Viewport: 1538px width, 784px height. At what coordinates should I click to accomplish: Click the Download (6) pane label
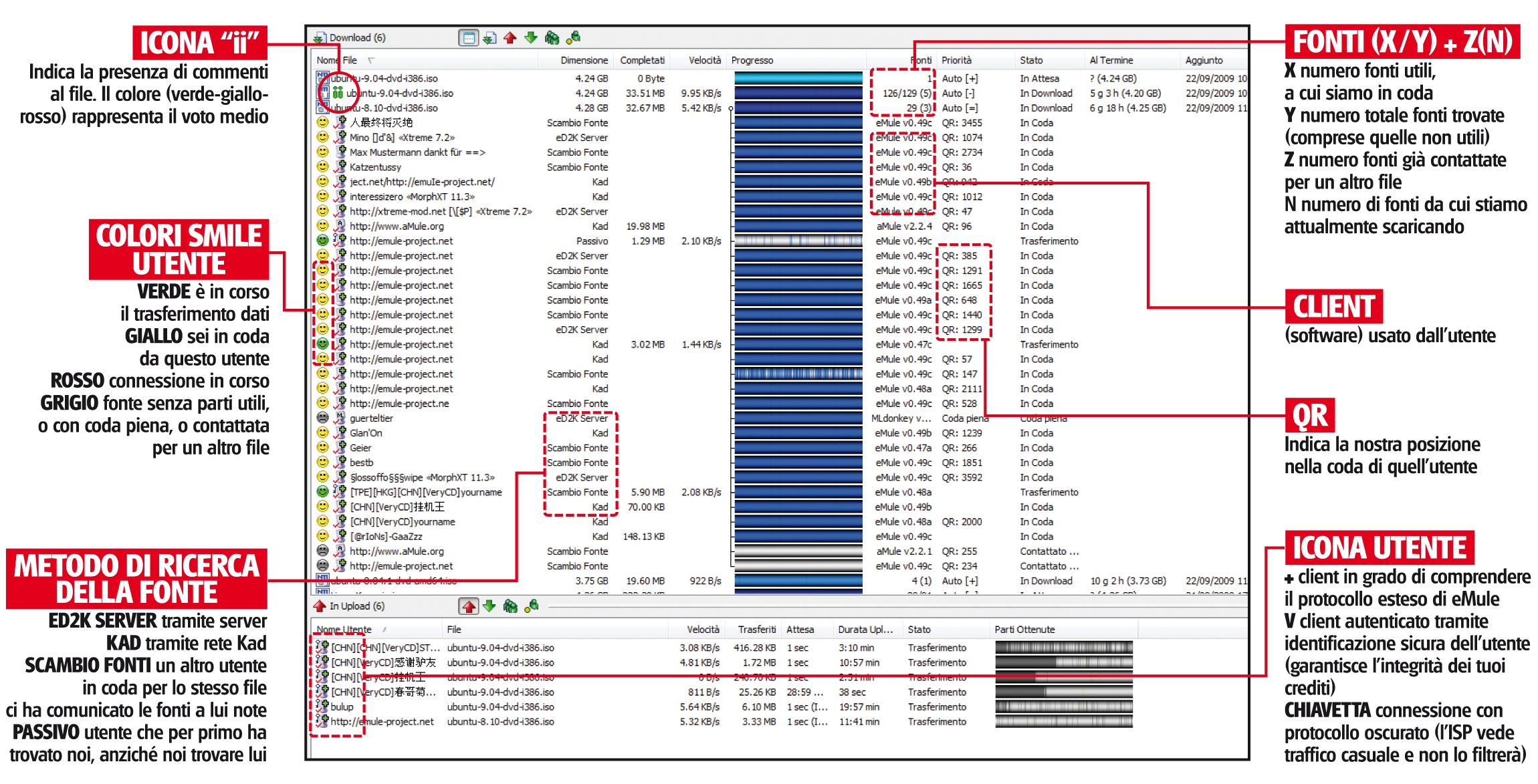click(358, 38)
